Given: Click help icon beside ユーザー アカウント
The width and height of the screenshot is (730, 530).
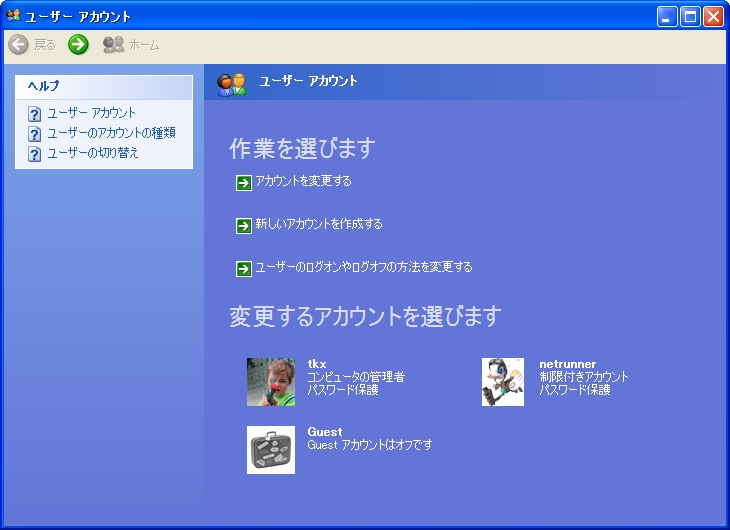Looking at the screenshot, I should point(34,114).
